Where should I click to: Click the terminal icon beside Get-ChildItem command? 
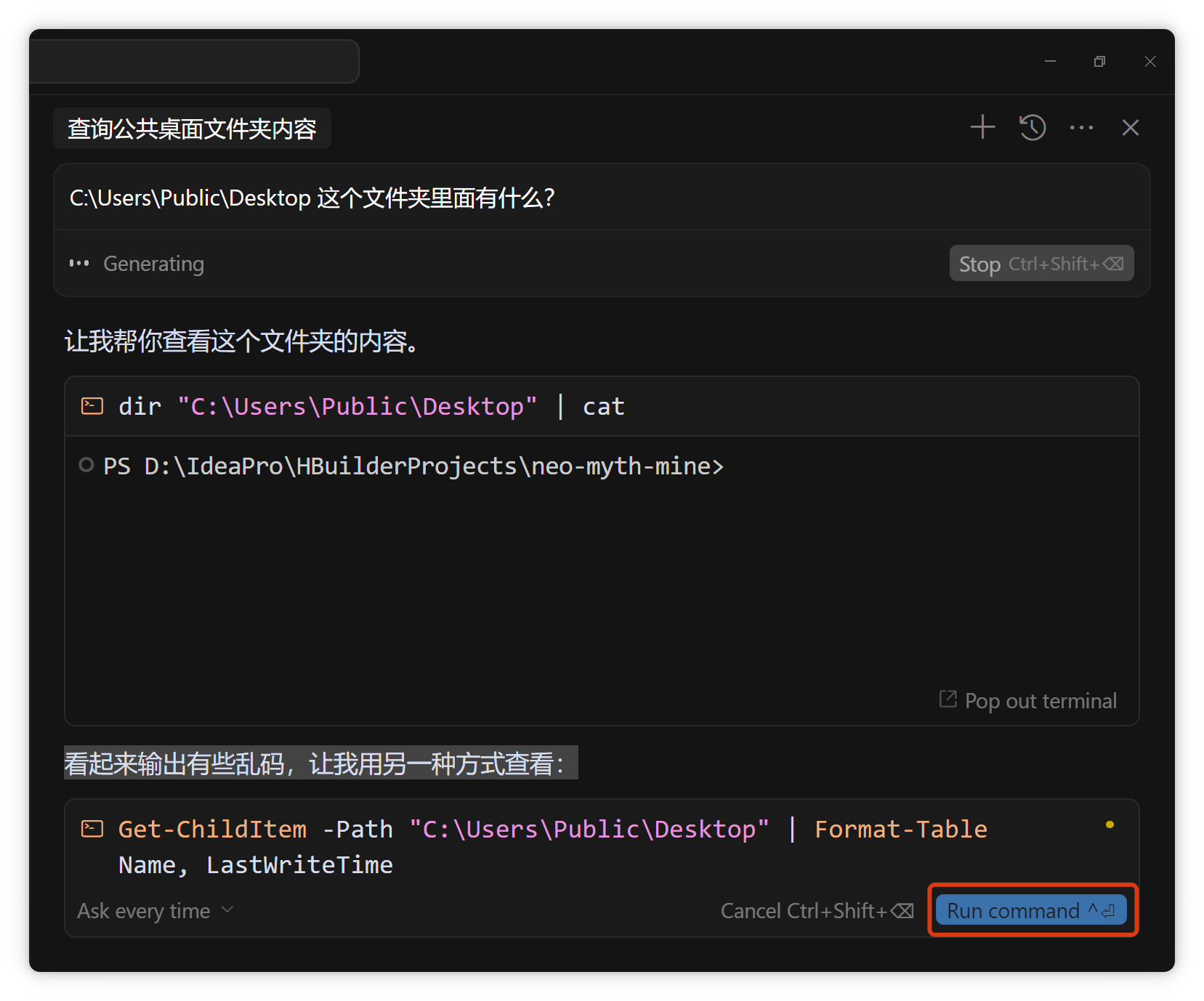92,829
